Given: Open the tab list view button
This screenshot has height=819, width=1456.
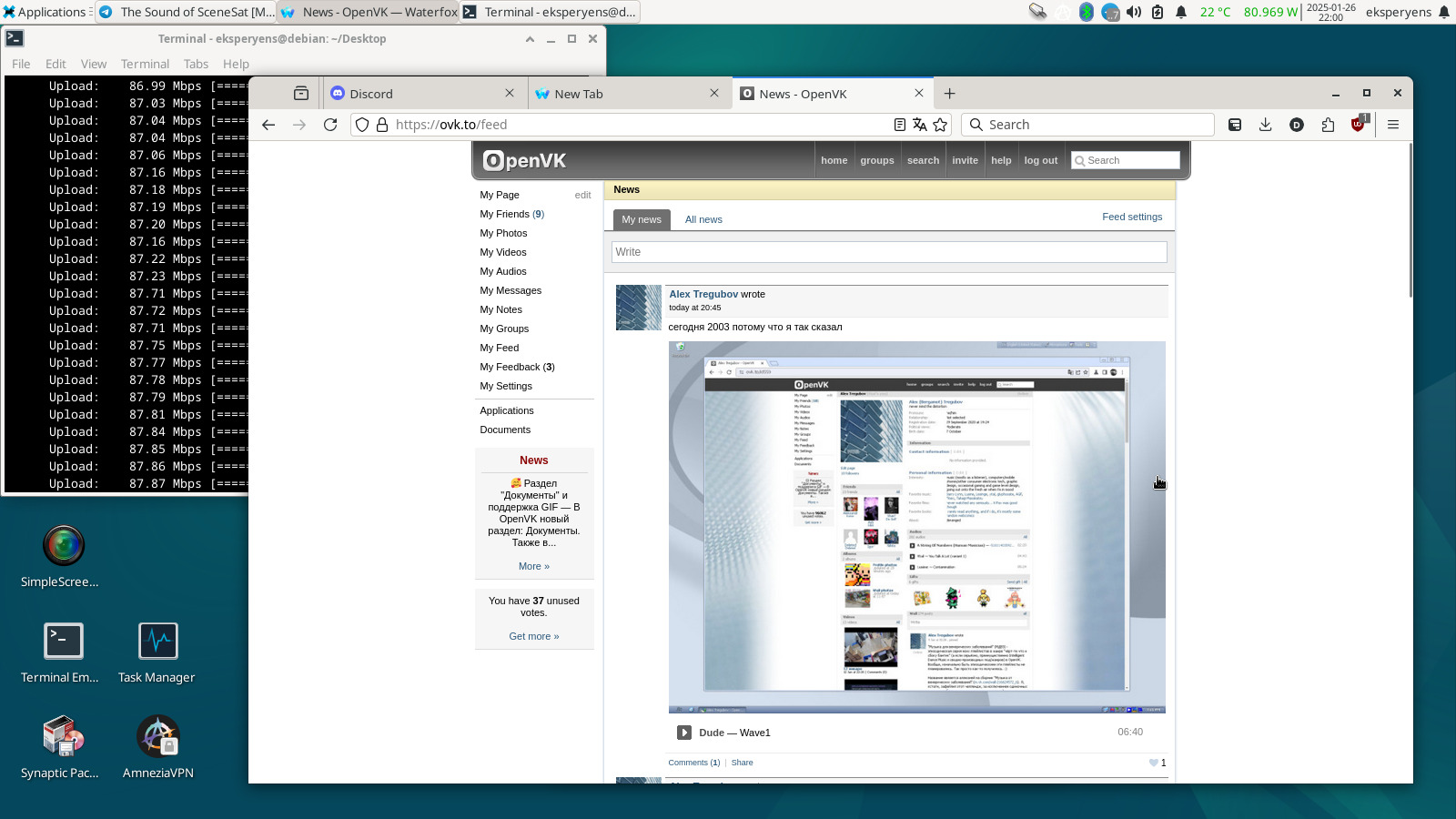Looking at the screenshot, I should coord(301,94).
